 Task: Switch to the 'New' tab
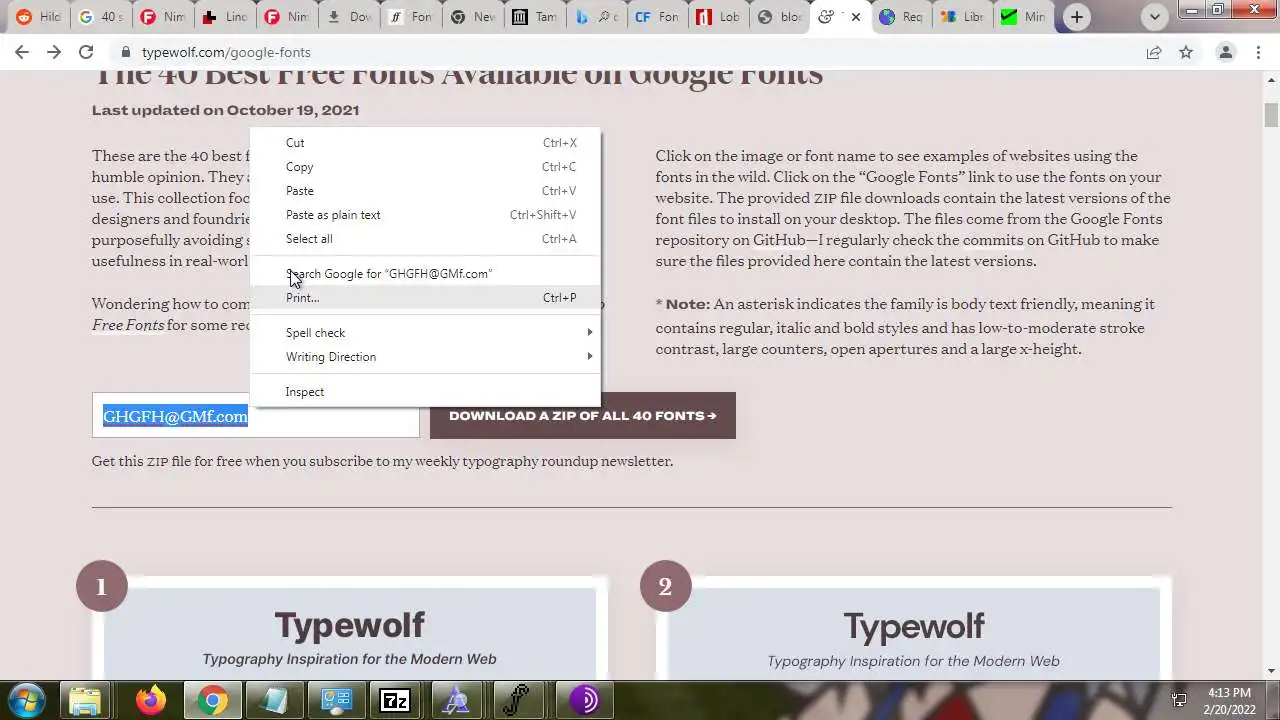(473, 17)
